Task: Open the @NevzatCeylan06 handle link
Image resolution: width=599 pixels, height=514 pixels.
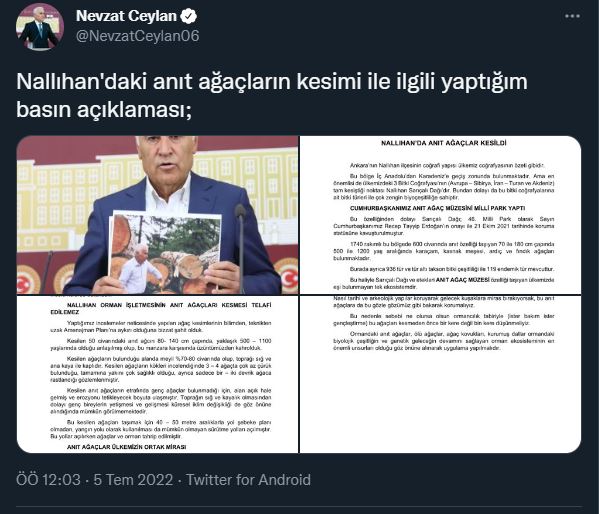Action: (x=138, y=36)
